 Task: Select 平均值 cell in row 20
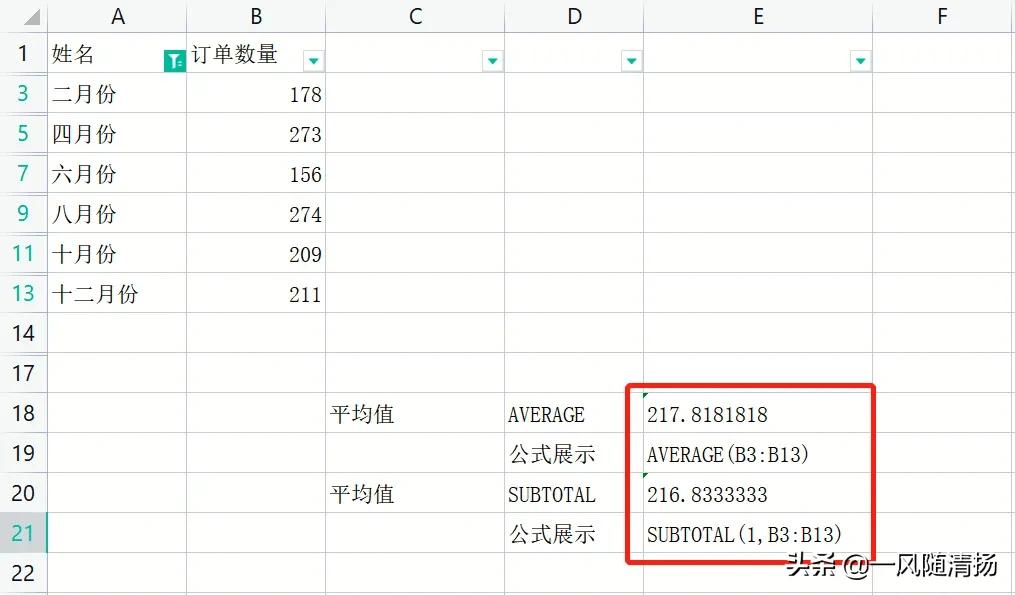[x=415, y=493]
